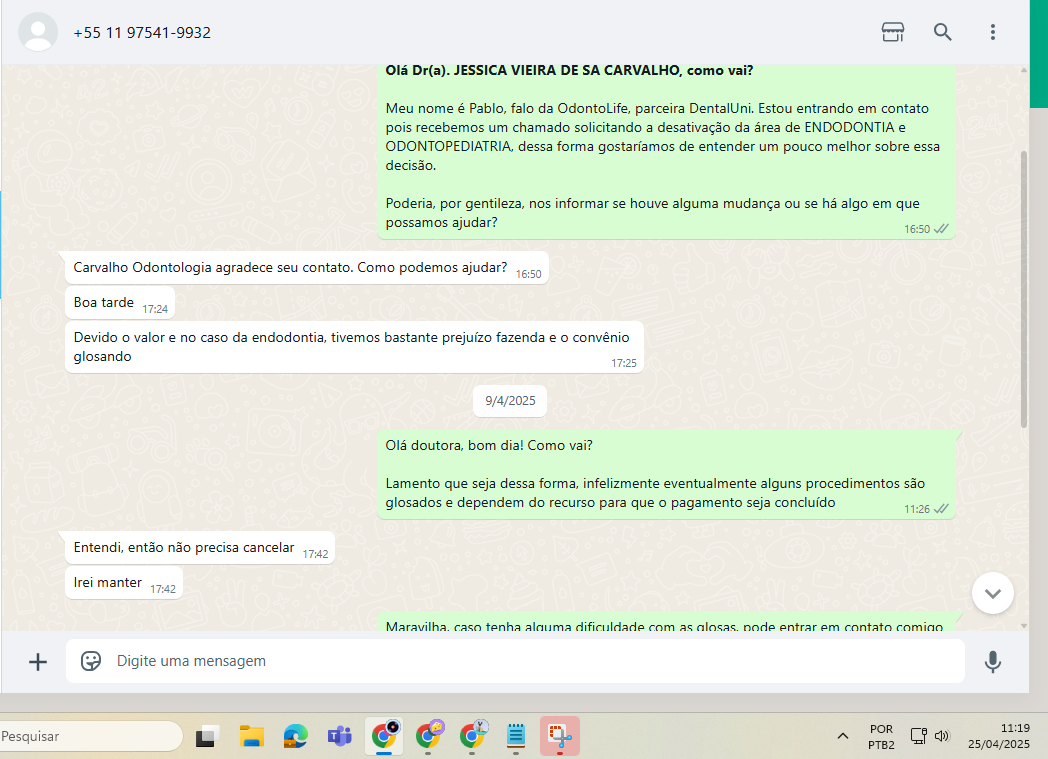Switch to the third Chrome taskbar icon
This screenshot has width=1048, height=759.
[x=473, y=736]
